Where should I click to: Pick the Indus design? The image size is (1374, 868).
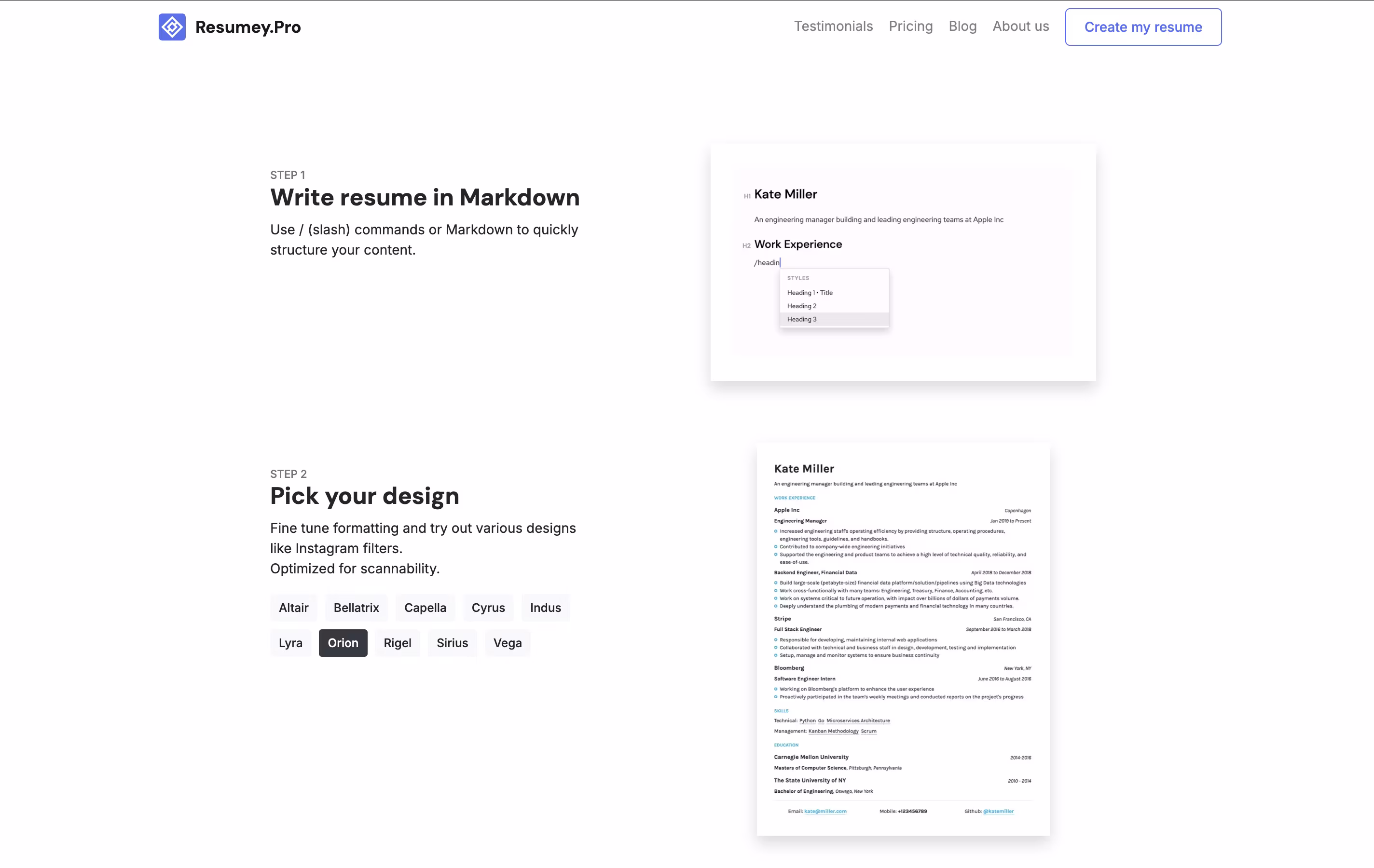pos(546,608)
